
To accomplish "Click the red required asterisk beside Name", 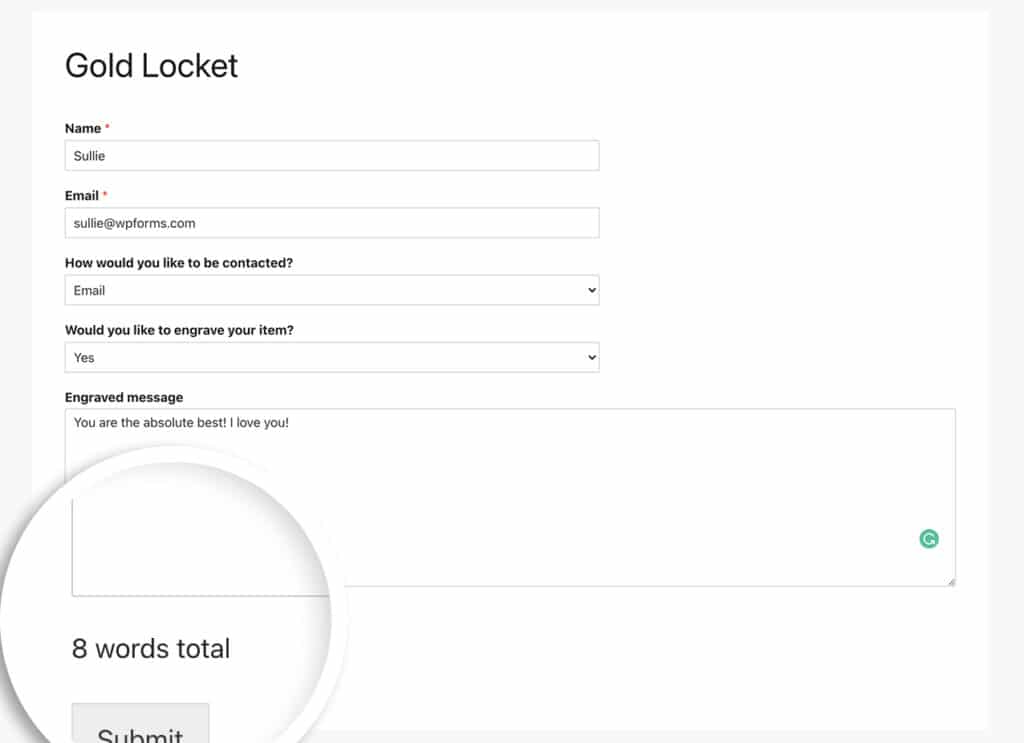I will coord(107,128).
